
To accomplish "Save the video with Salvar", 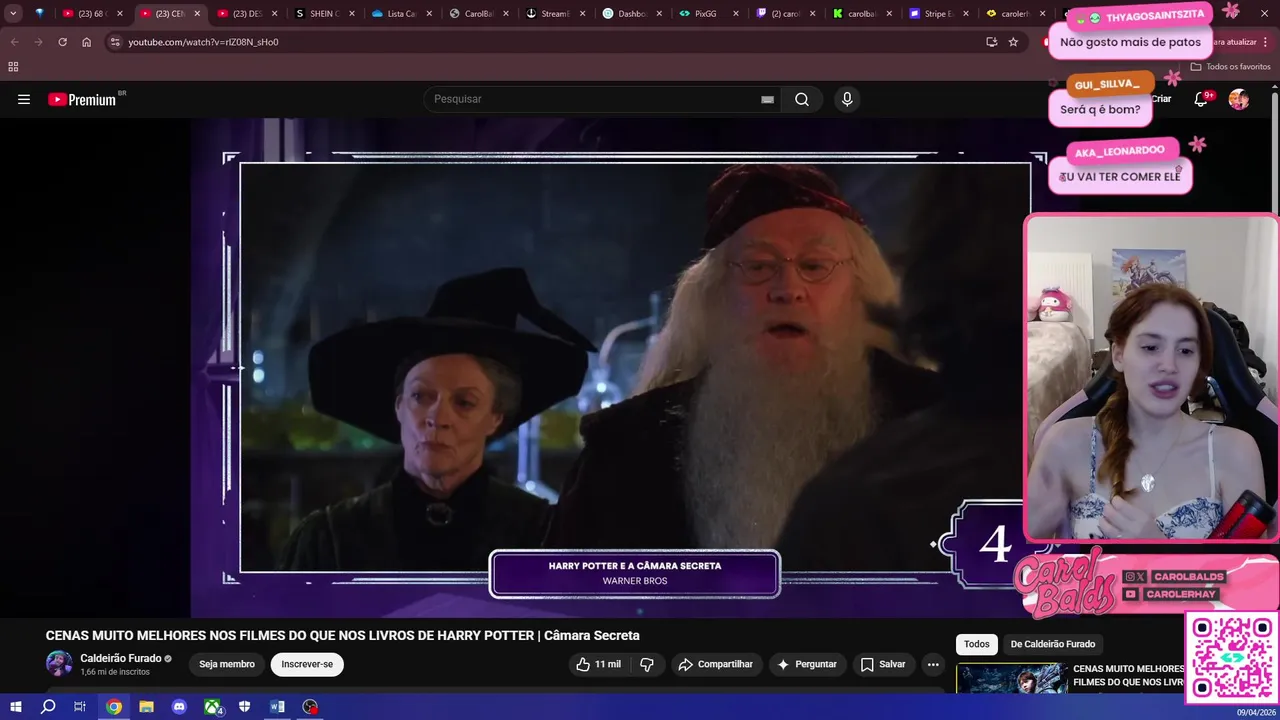I will coord(883,664).
